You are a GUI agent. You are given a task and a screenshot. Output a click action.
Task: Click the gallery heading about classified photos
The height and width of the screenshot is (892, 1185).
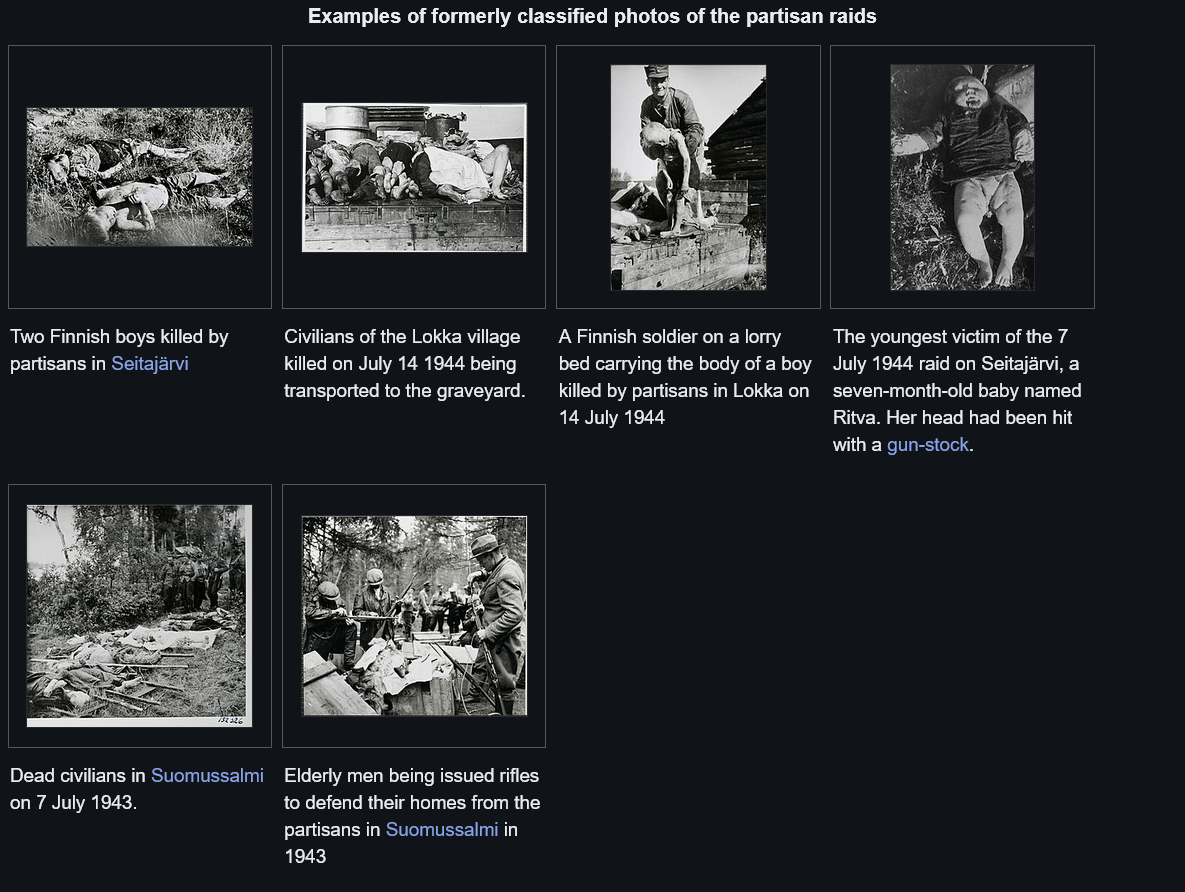pos(592,16)
